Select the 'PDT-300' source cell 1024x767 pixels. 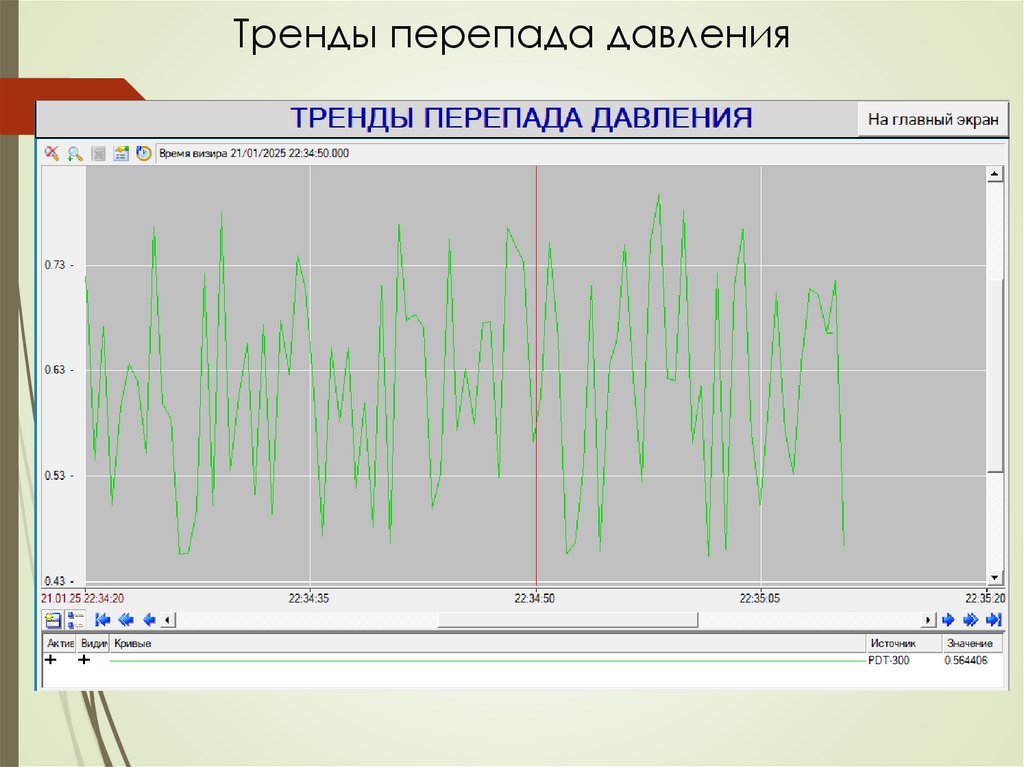coord(888,661)
